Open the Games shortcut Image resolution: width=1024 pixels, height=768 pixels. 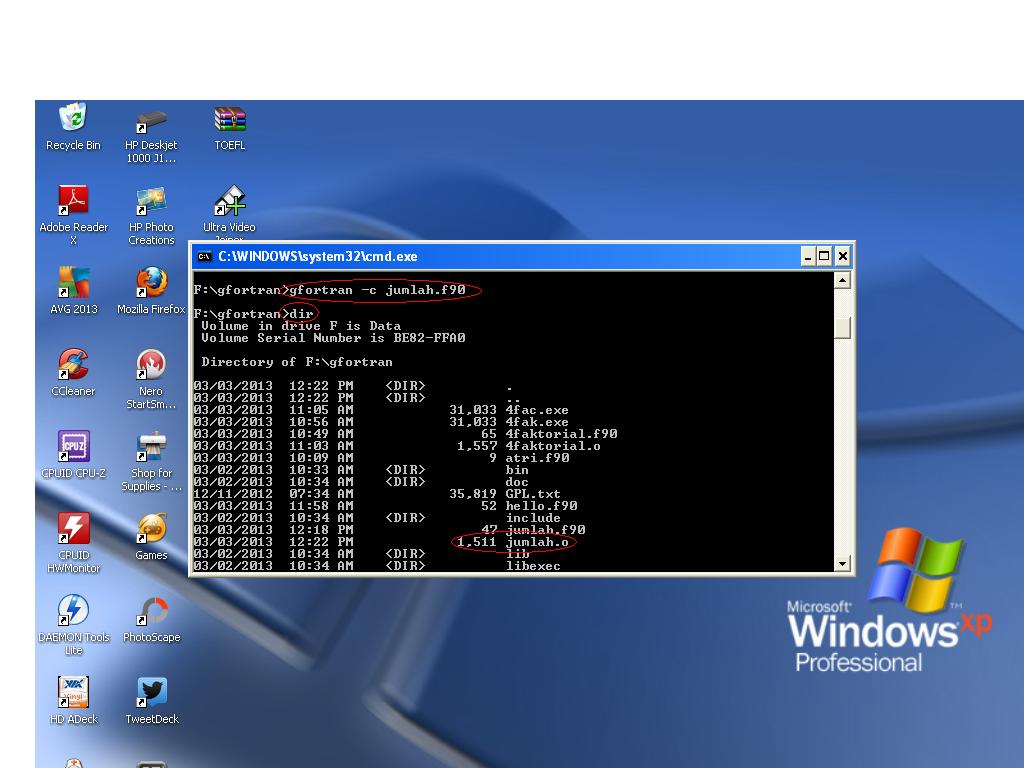(150, 530)
